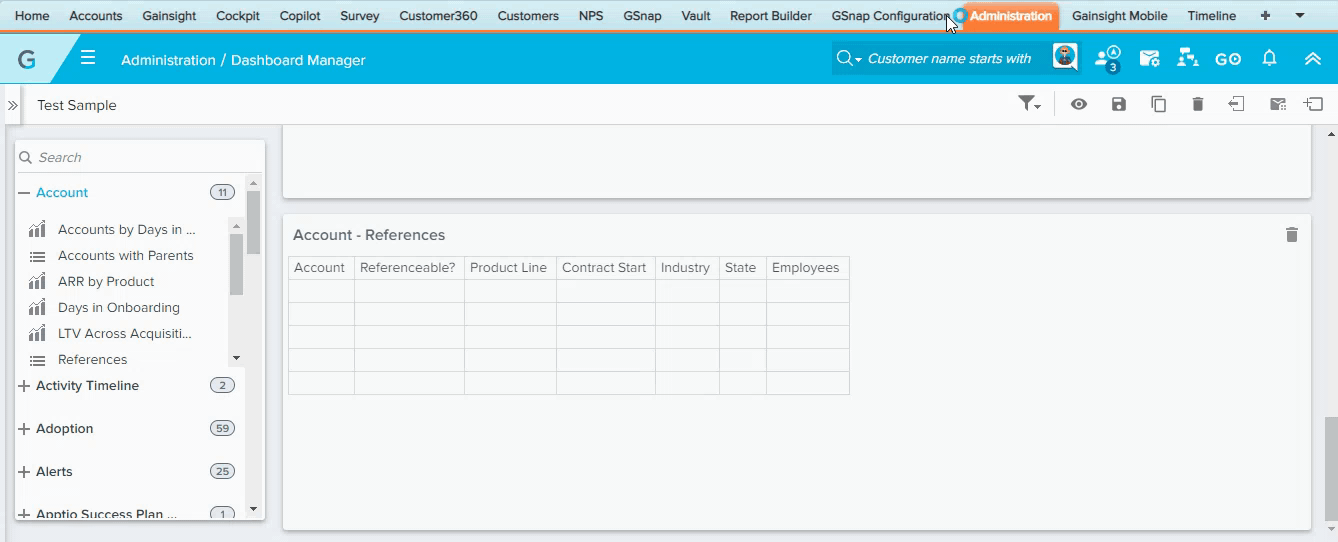The image size is (1338, 542).
Task: Click the export arrow-out icon in toolbar
Action: tap(1237, 104)
